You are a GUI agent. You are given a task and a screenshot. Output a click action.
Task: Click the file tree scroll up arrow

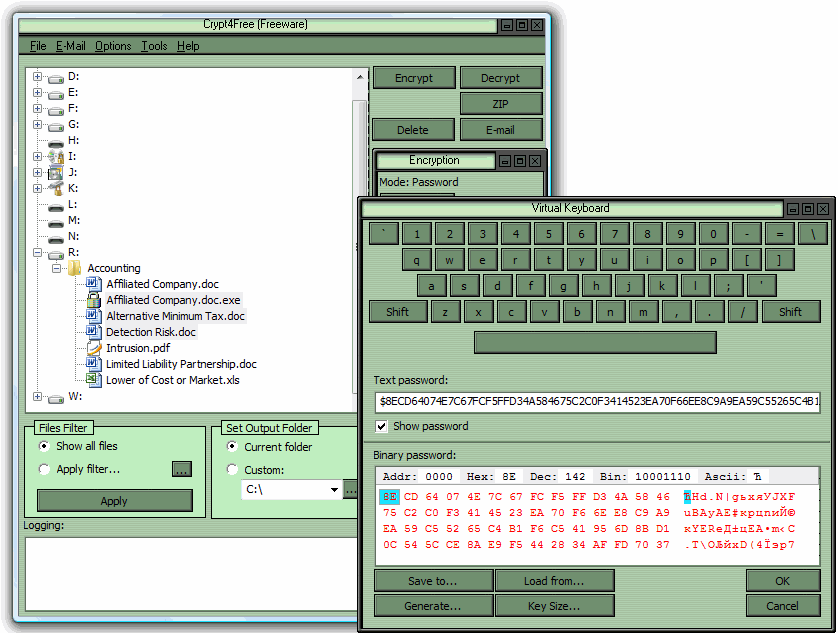tap(360, 78)
